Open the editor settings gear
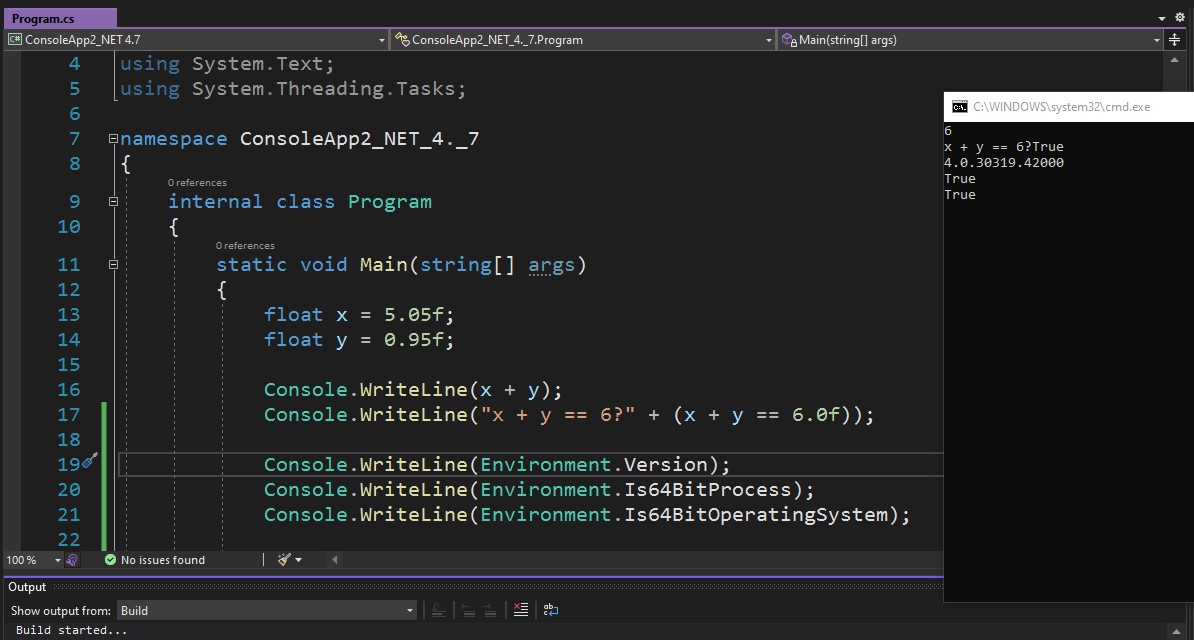 (1180, 18)
